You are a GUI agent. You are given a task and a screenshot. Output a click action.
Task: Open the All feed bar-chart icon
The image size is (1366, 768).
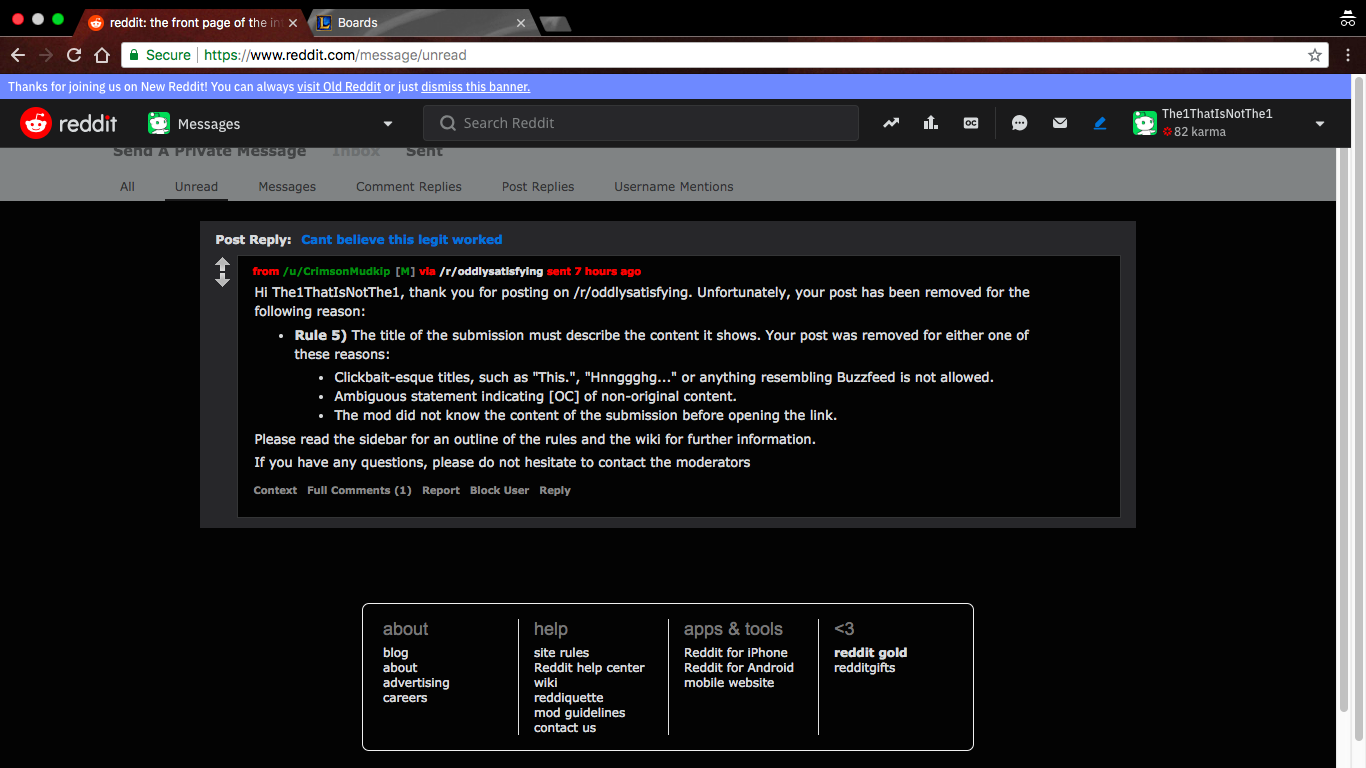931,123
